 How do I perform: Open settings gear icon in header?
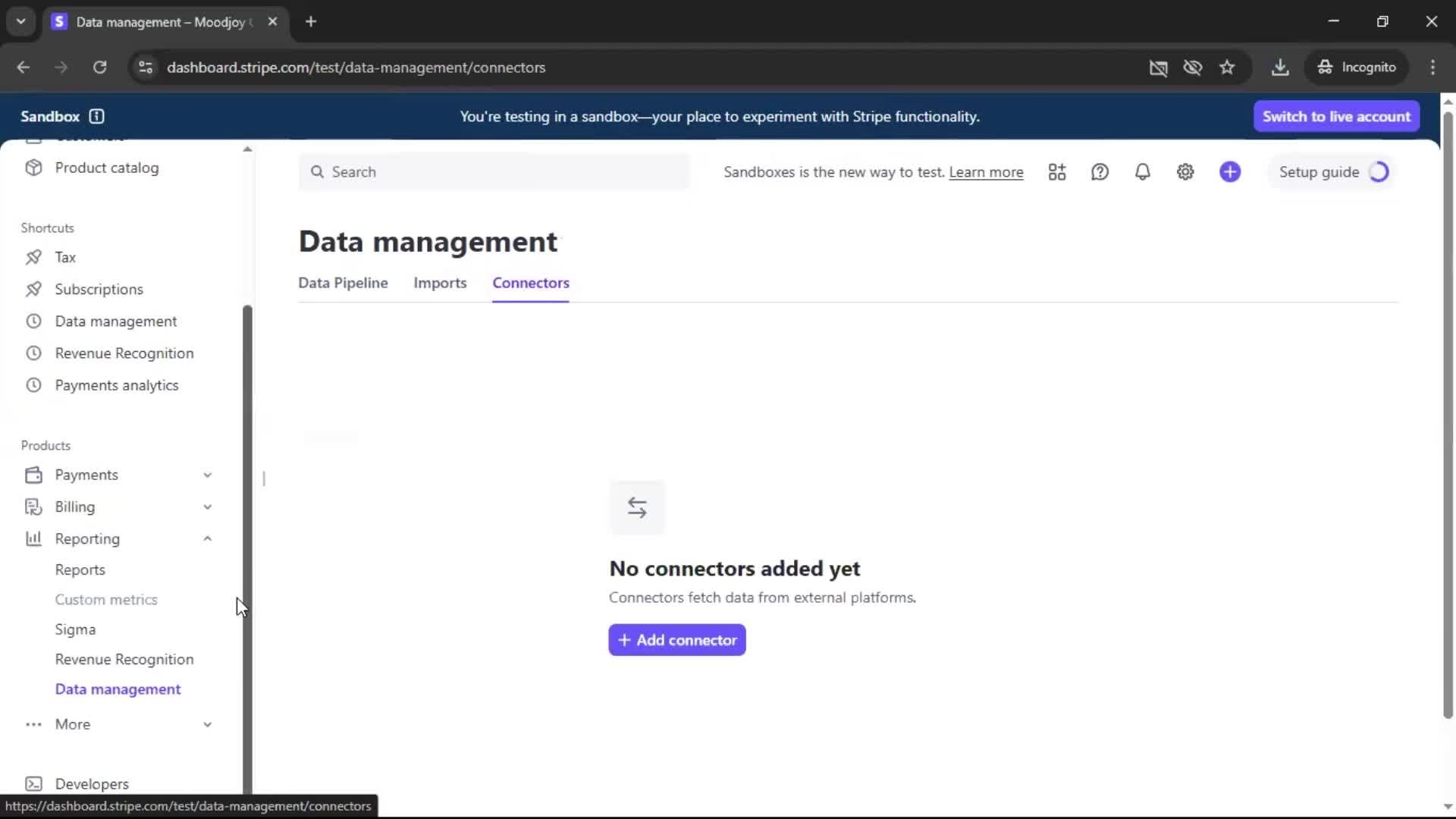coord(1185,172)
